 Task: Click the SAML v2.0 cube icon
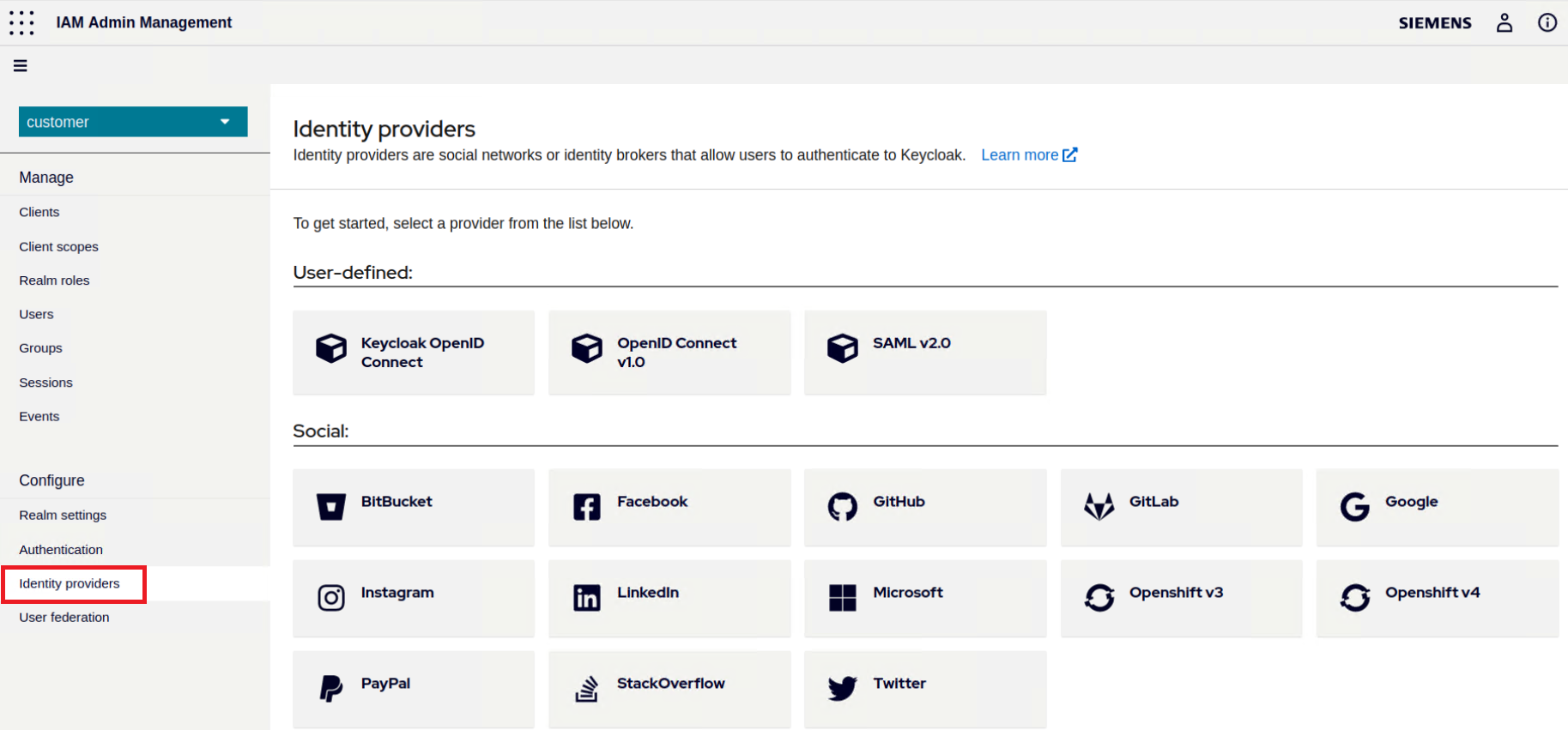[x=843, y=348]
